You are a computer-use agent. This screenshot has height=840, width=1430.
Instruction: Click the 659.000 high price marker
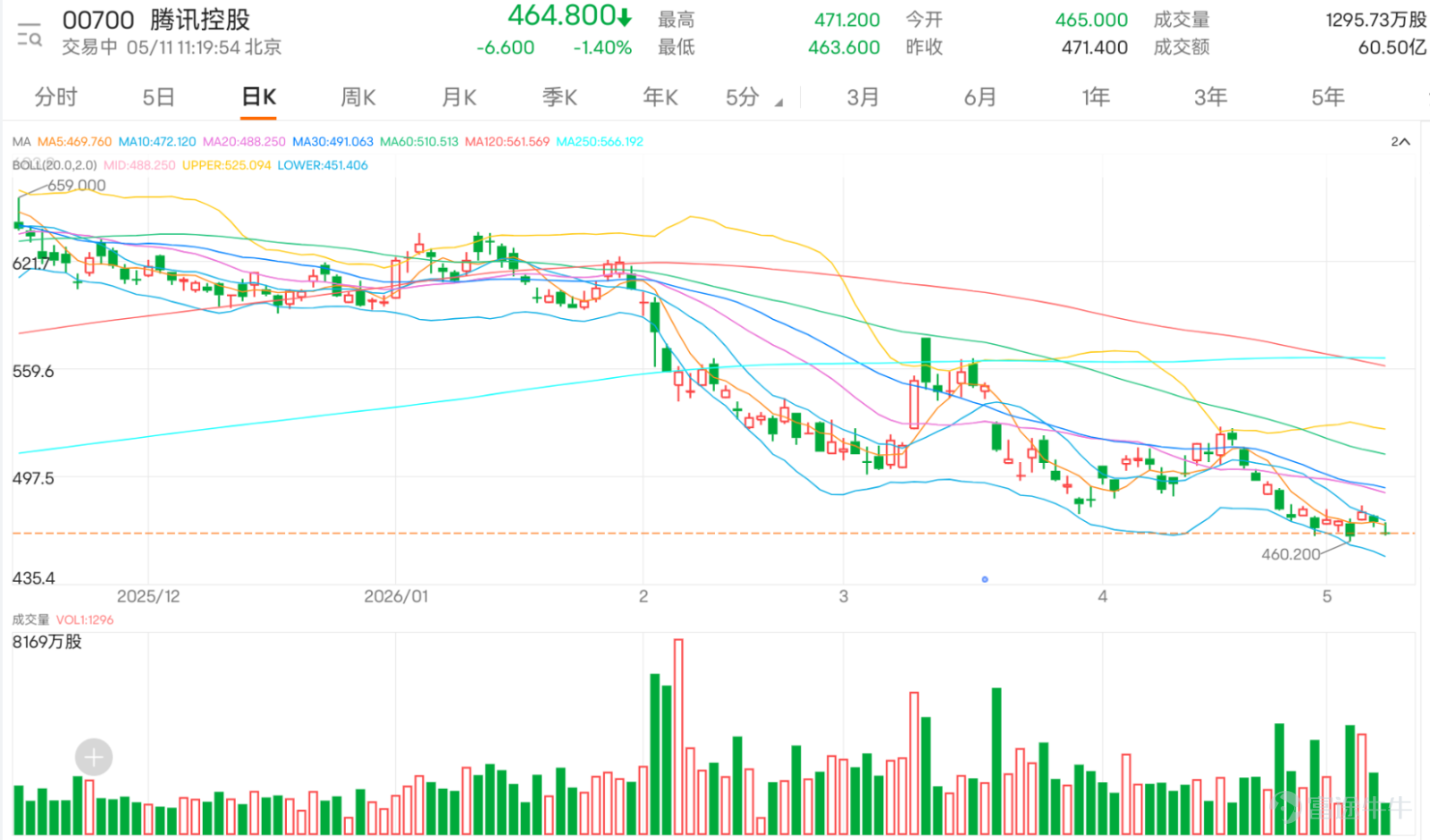[77, 185]
